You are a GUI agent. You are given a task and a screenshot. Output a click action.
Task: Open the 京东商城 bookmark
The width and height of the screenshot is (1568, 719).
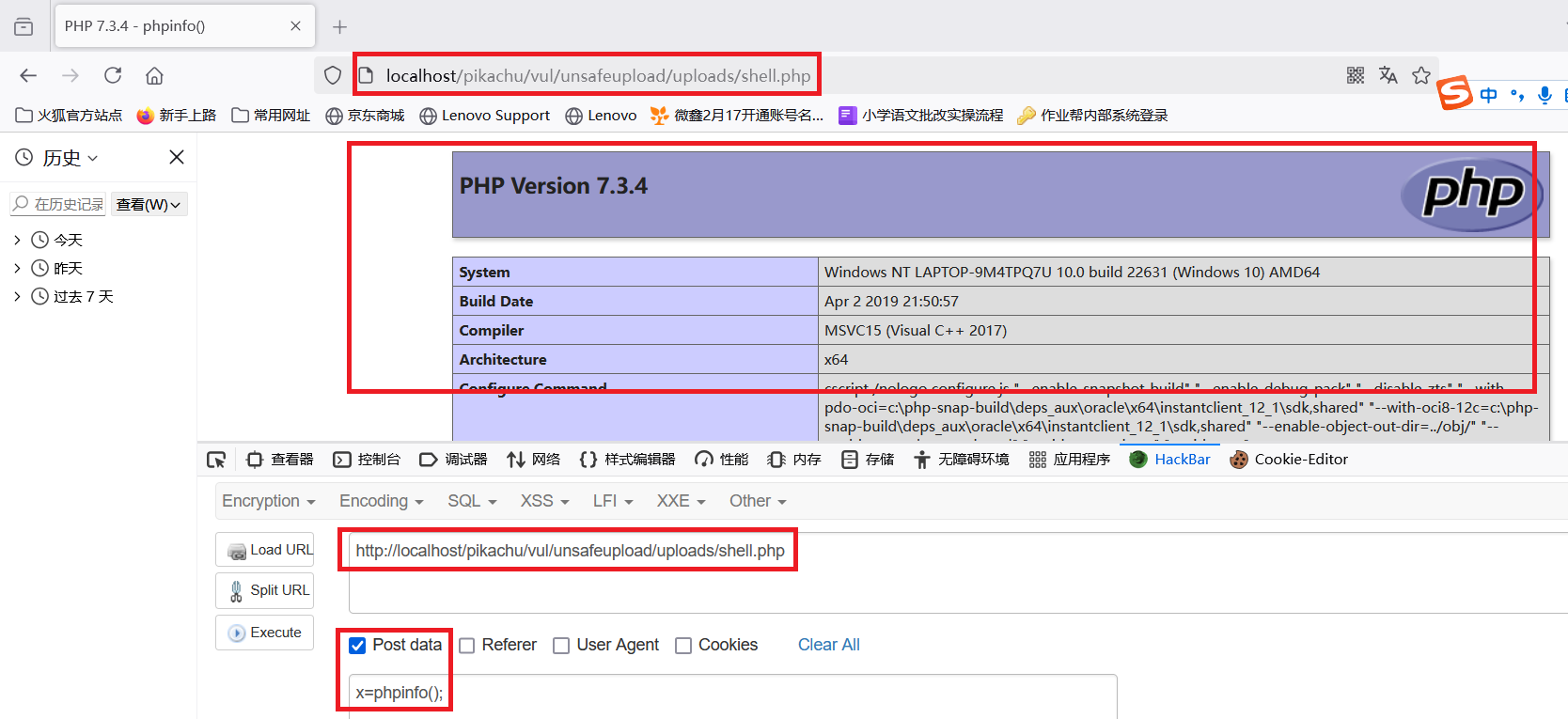[365, 115]
